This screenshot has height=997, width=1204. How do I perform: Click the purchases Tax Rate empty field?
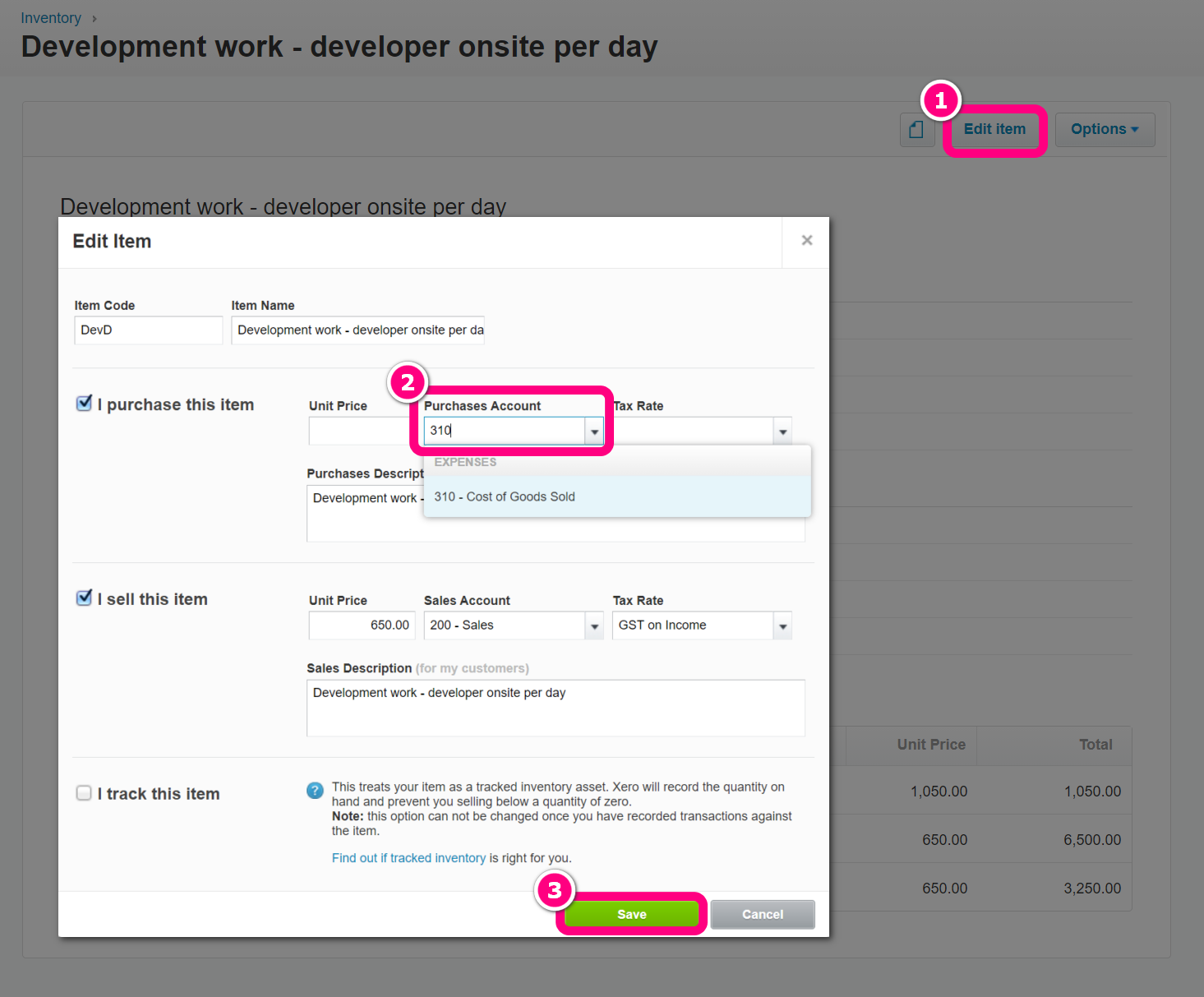693,432
